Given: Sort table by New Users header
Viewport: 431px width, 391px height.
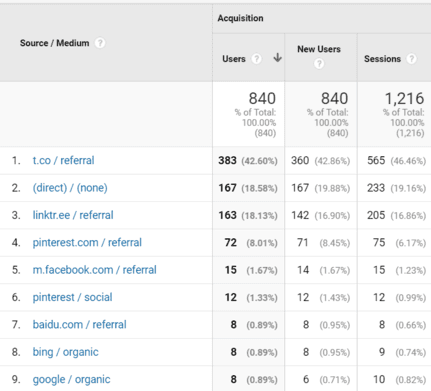Looking at the screenshot, I should (319, 49).
